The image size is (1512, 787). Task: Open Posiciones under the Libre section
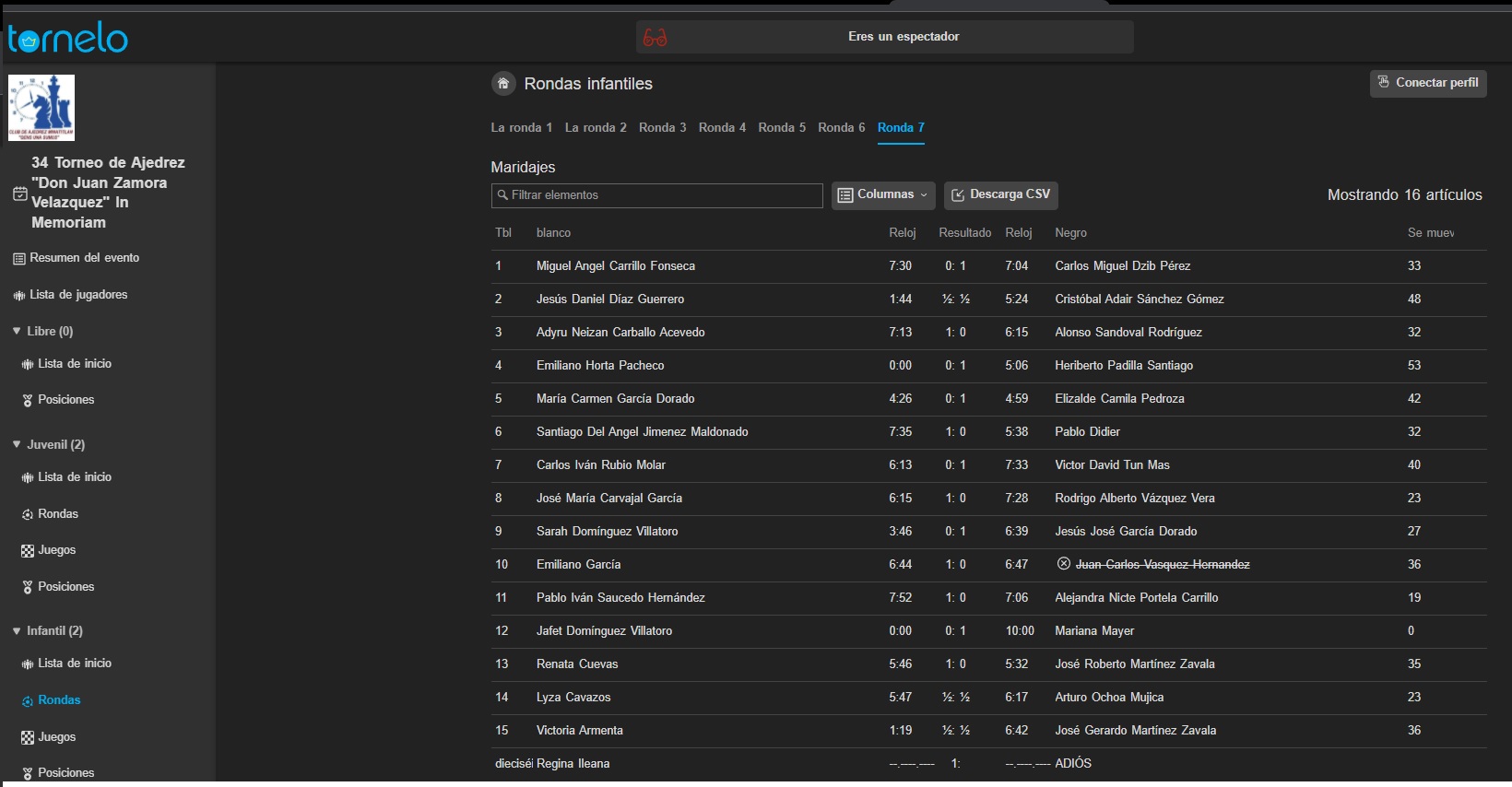tap(65, 400)
